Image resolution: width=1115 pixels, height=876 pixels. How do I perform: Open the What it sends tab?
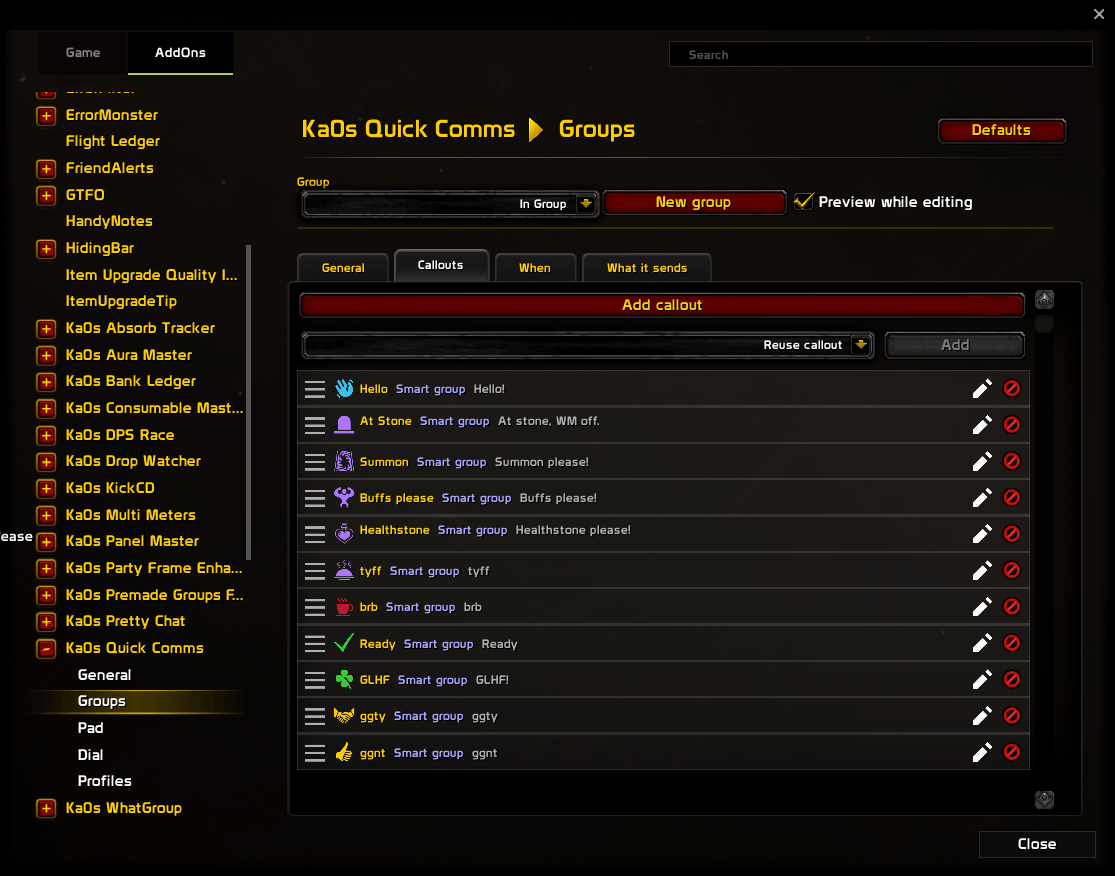(646, 267)
